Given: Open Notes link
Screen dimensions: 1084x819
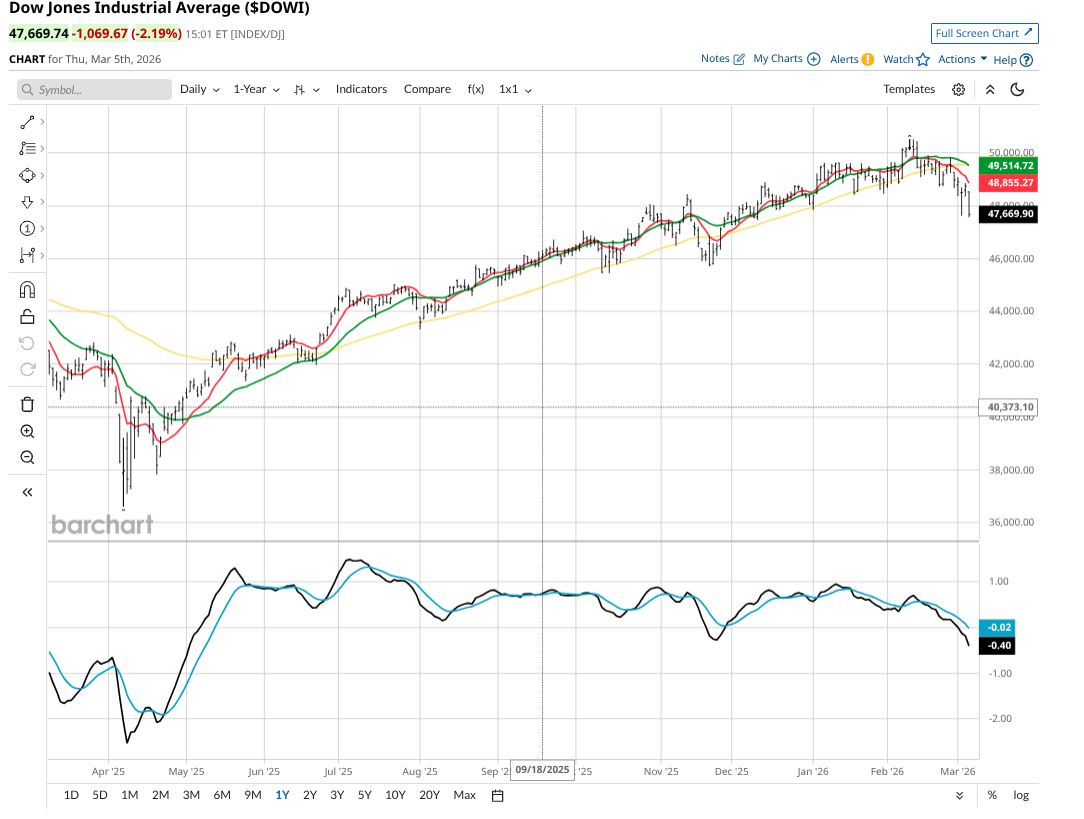Looking at the screenshot, I should tap(722, 59).
